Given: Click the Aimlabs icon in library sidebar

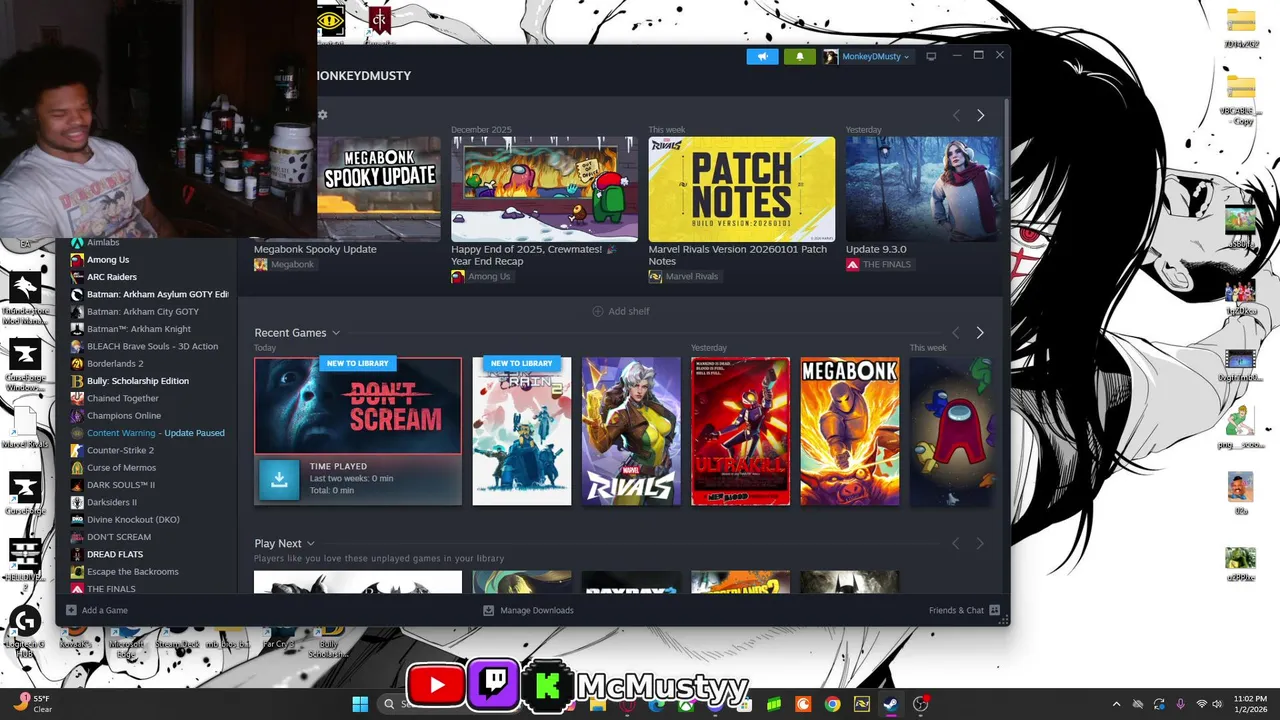Looking at the screenshot, I should pos(77,243).
